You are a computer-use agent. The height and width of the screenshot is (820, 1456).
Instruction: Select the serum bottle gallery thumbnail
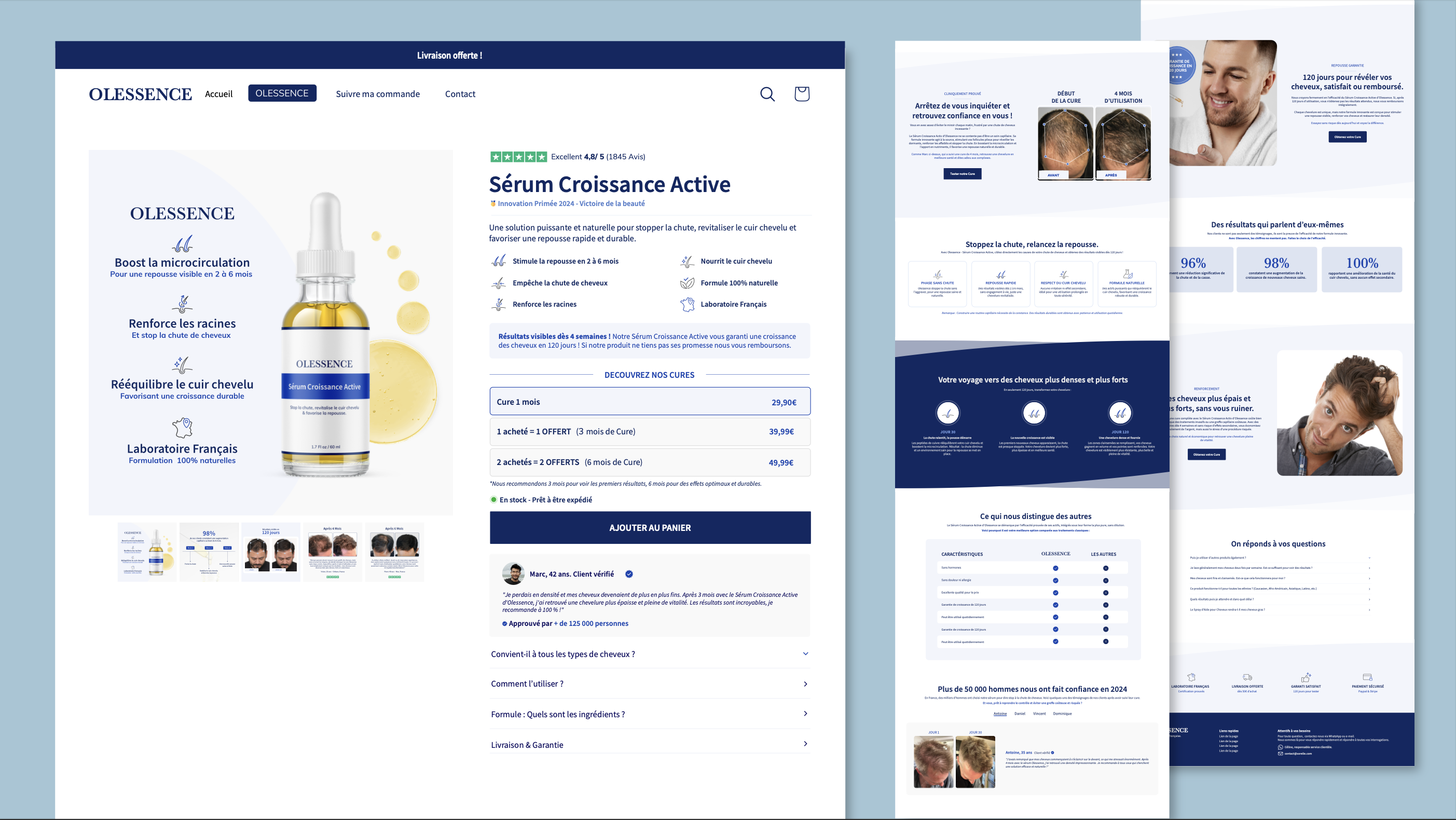(147, 552)
